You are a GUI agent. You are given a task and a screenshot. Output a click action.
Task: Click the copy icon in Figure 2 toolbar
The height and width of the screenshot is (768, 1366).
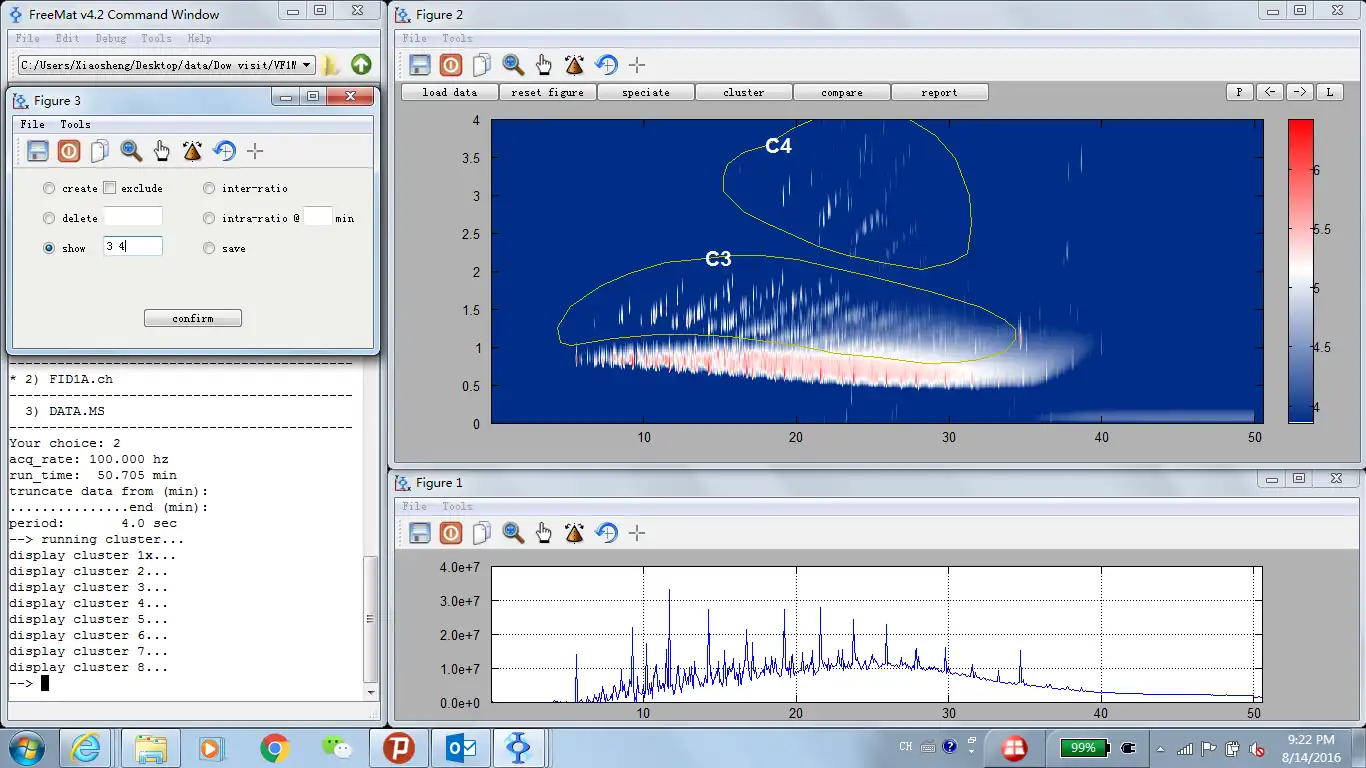pos(482,65)
